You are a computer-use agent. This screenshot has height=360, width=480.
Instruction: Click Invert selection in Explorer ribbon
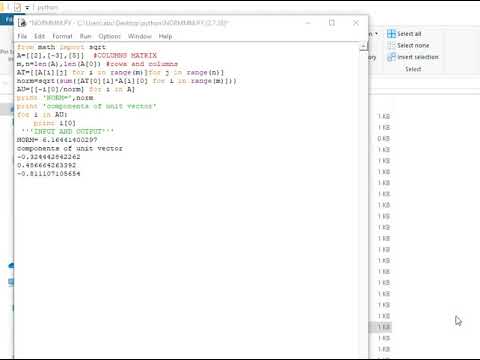point(418,57)
